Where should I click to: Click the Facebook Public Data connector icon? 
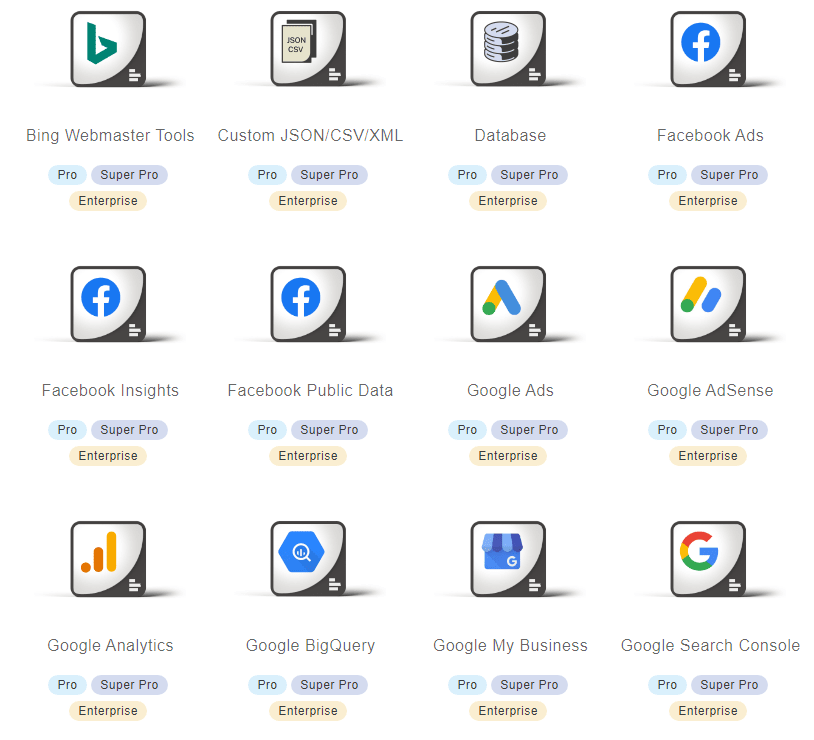[308, 304]
